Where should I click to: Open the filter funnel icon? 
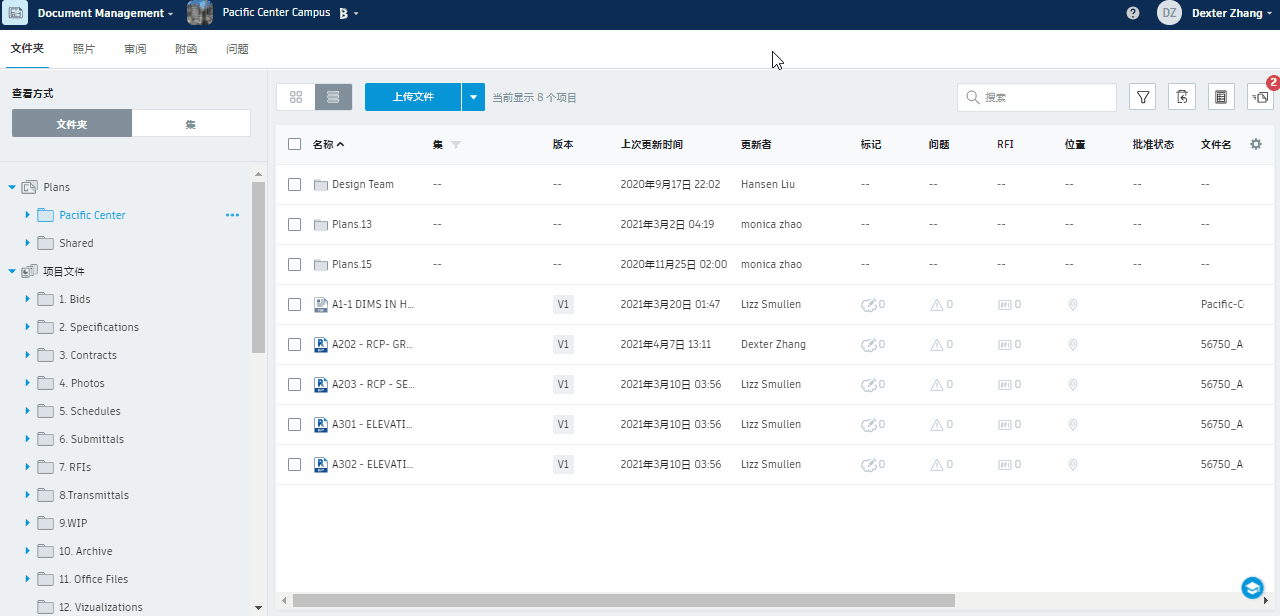[x=1143, y=97]
